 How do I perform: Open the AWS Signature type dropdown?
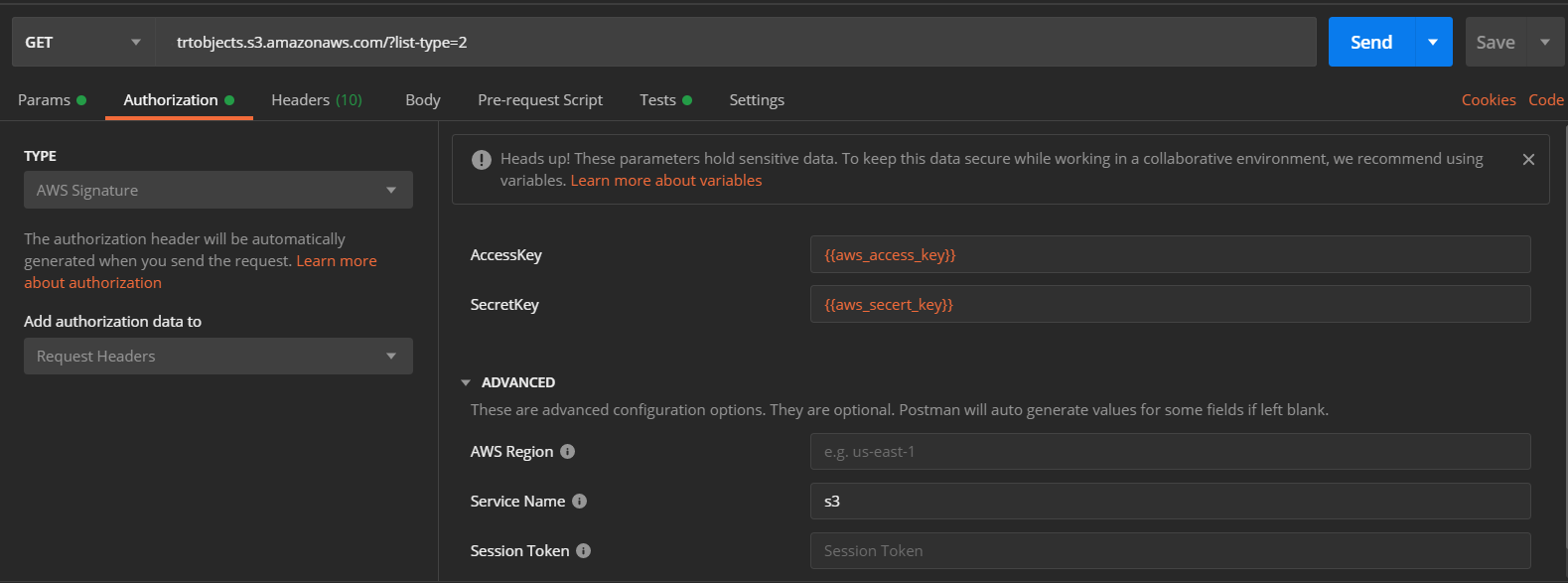pyautogui.click(x=218, y=190)
